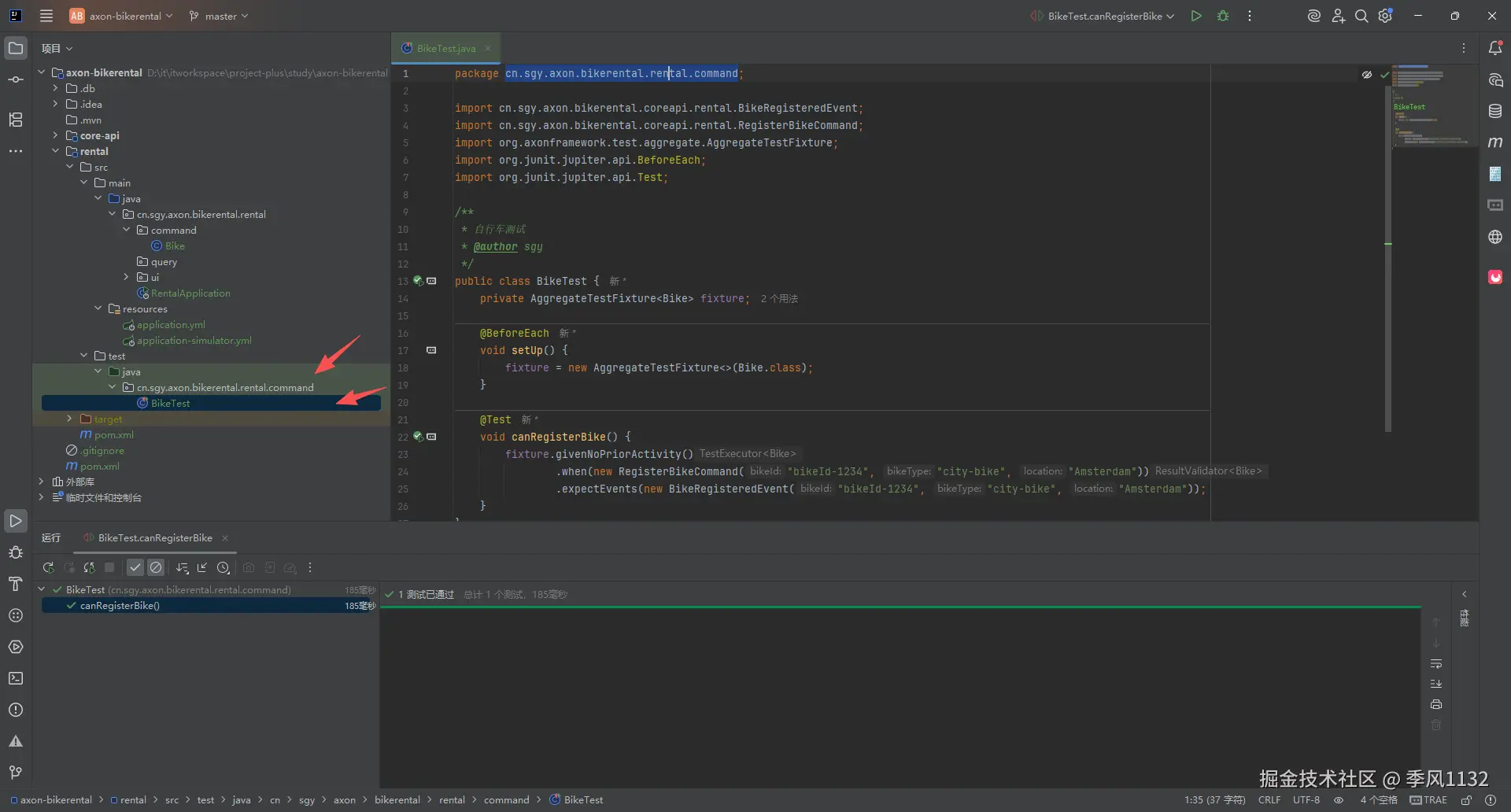The image size is (1511, 812).
Task: Collapse the BikeTest node in test results
Action: (x=42, y=589)
